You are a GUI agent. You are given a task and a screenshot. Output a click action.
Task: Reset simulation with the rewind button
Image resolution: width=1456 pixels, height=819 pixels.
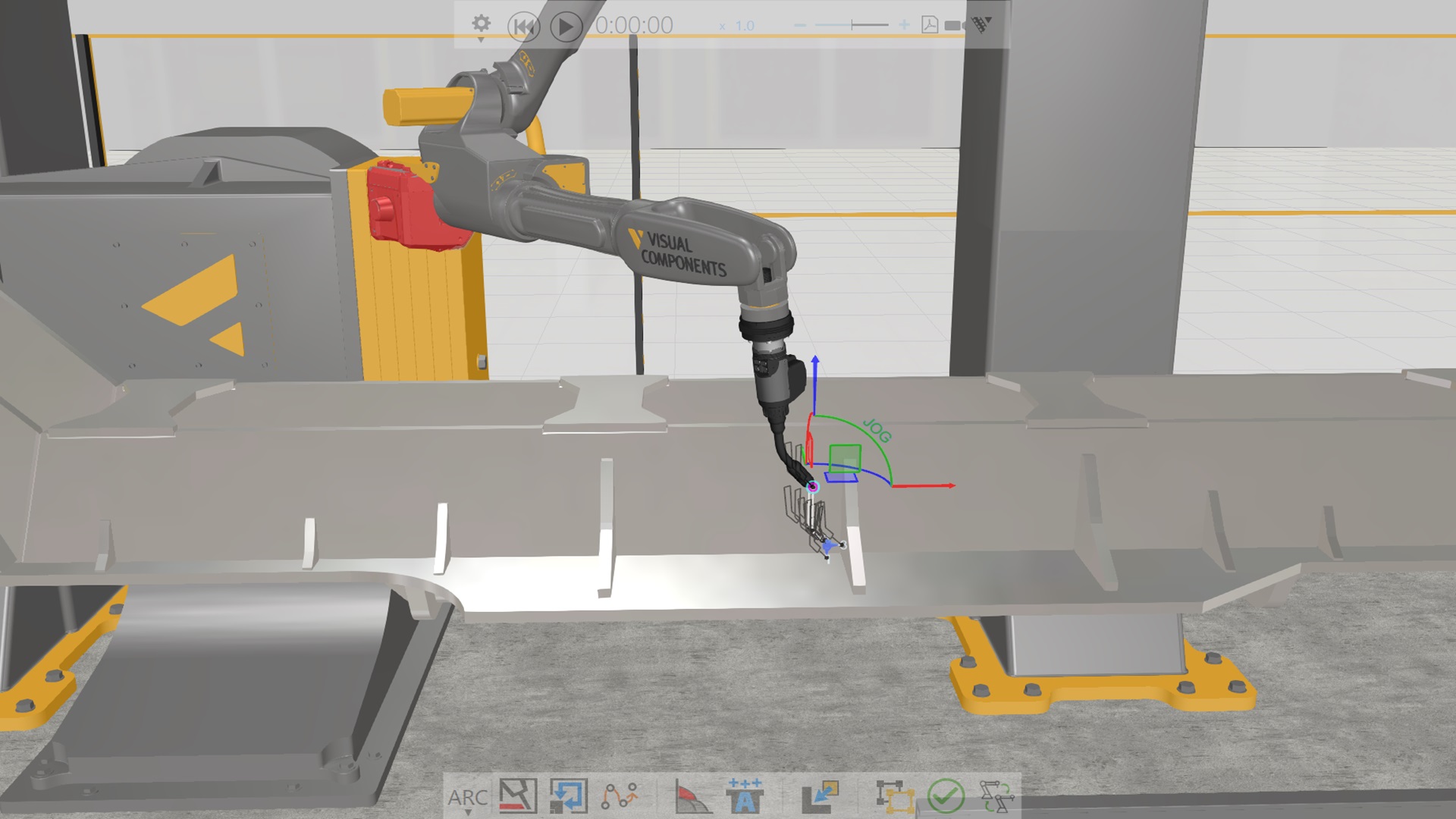(523, 27)
